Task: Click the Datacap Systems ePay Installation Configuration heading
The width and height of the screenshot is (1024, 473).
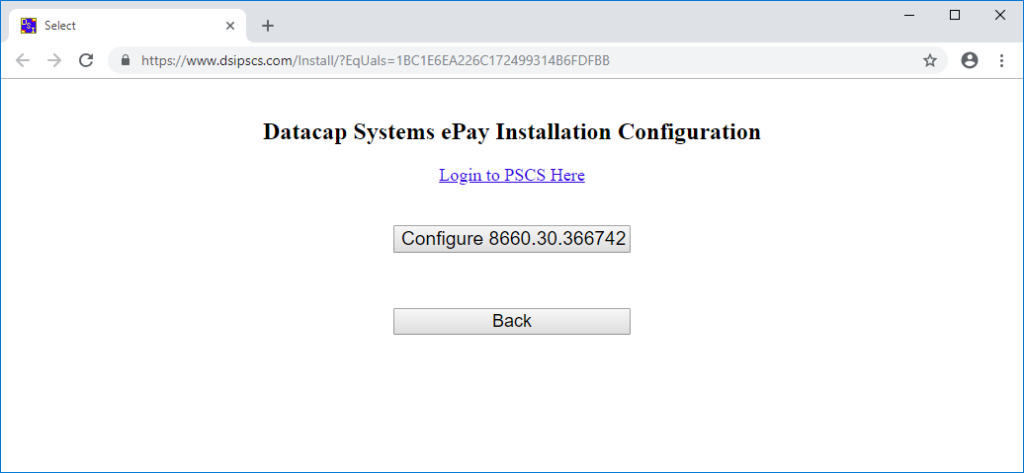Action: coord(511,131)
